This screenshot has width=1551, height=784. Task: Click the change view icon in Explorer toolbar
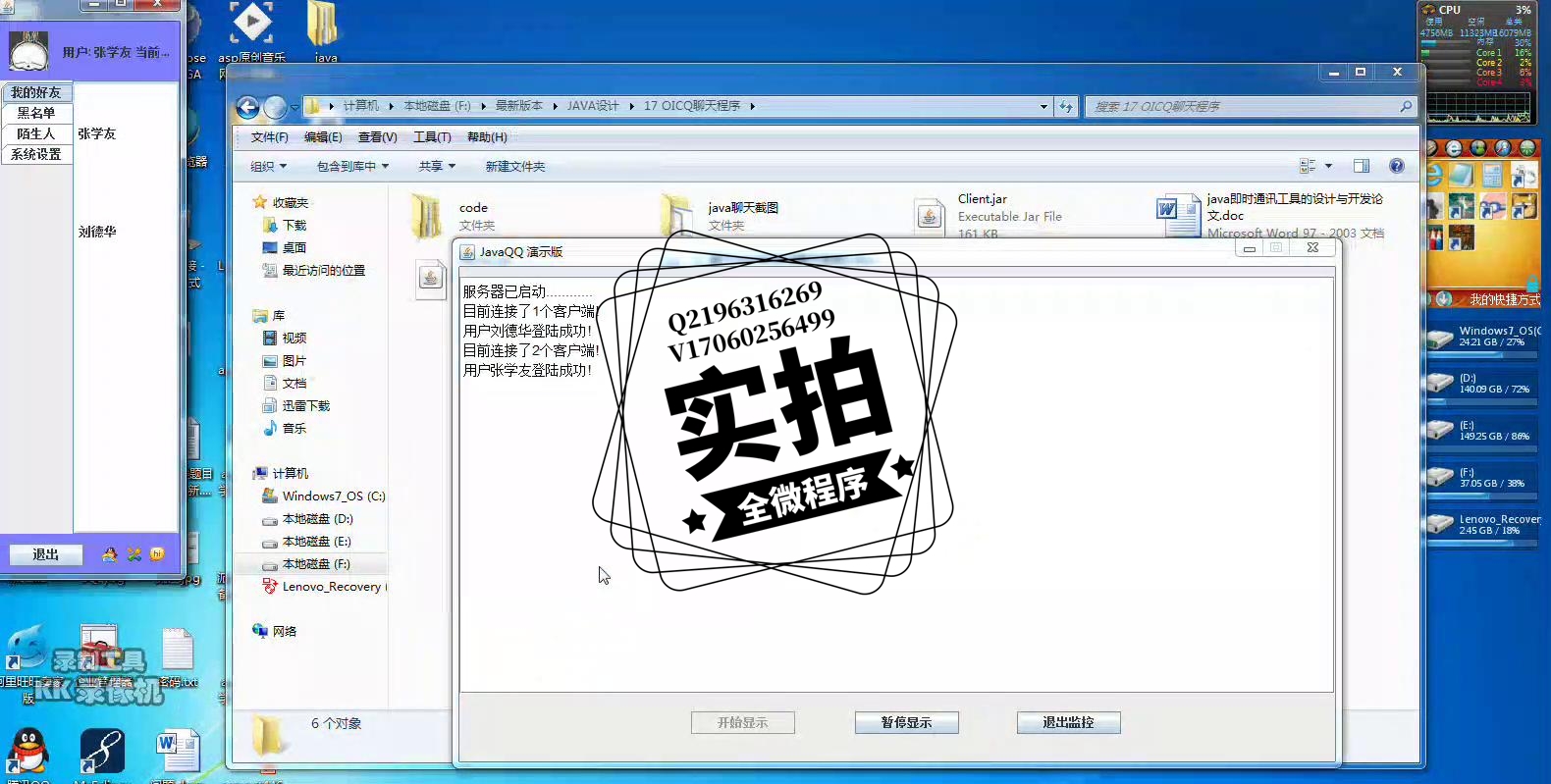click(1308, 166)
